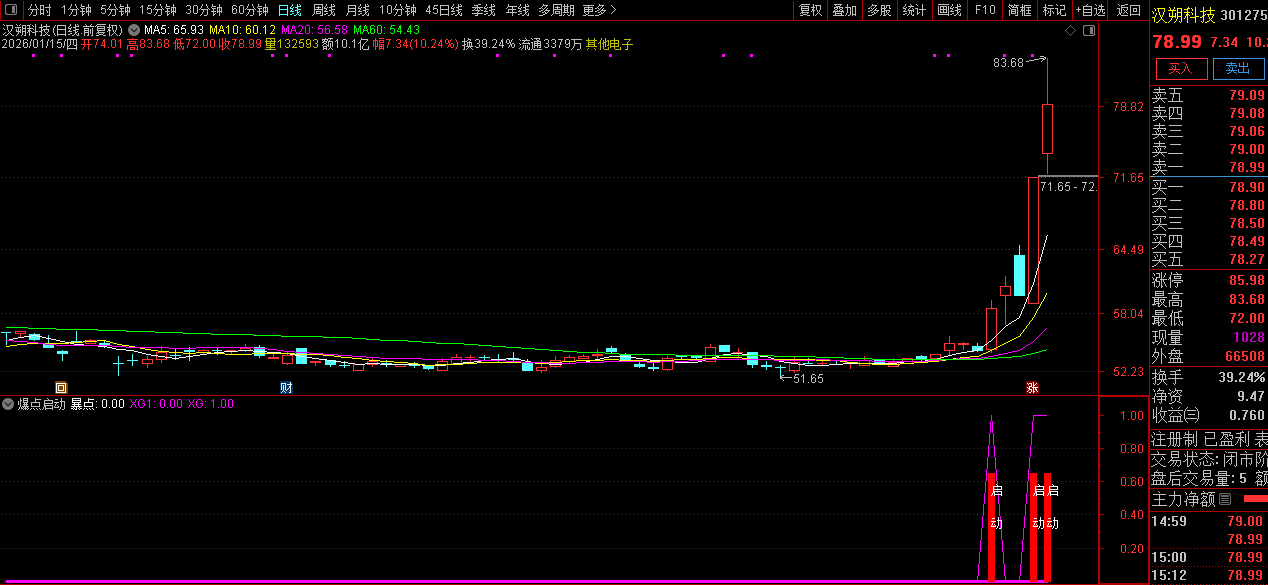Open the 更多 periods dropdown
This screenshot has height=585, width=1268.
click(x=598, y=10)
